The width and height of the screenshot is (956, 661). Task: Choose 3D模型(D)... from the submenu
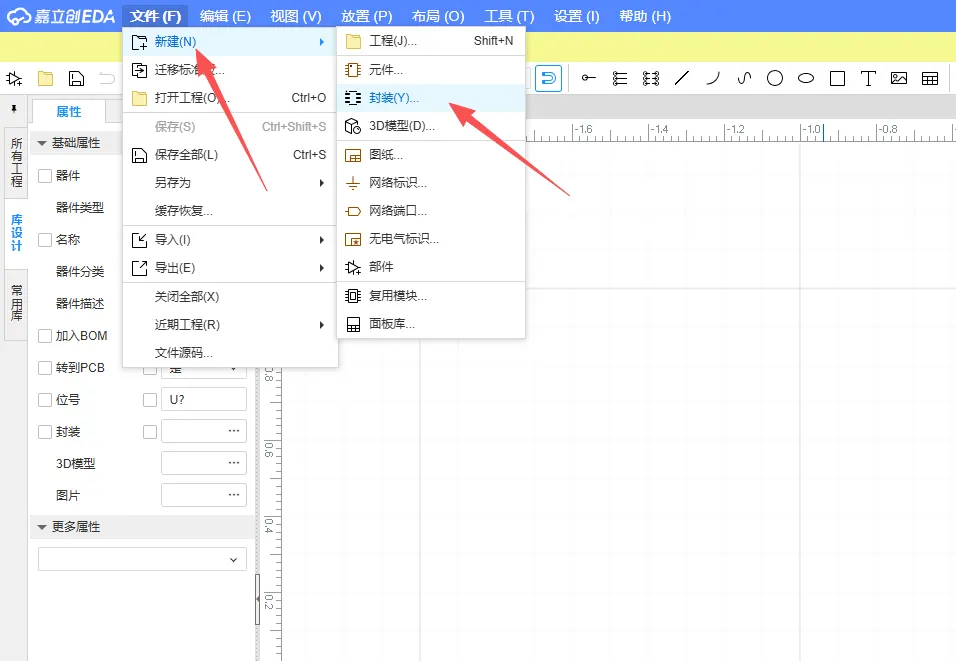click(430, 126)
